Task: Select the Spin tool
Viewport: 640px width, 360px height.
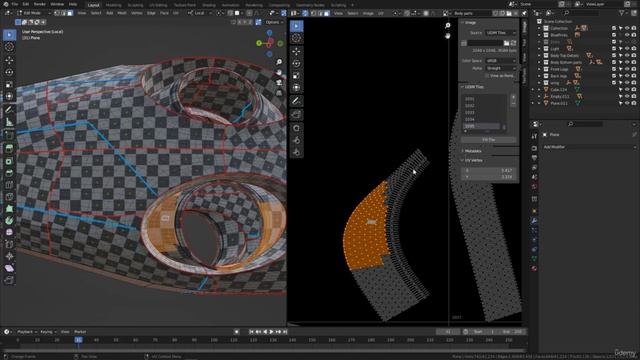Action: tap(9, 220)
